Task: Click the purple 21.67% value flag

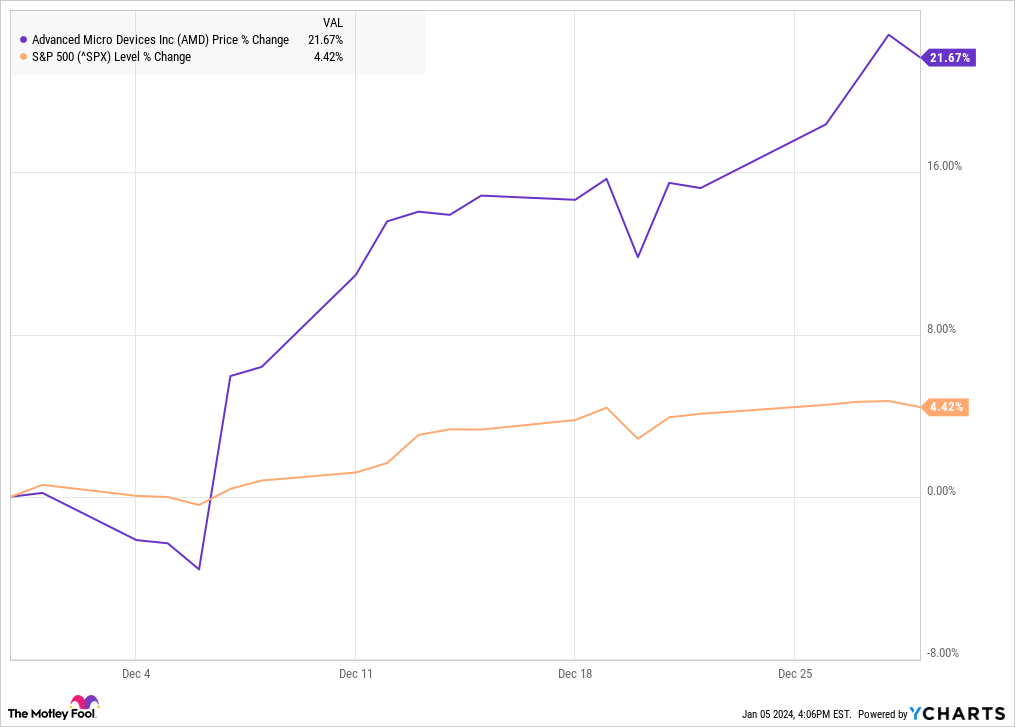Action: [x=948, y=58]
